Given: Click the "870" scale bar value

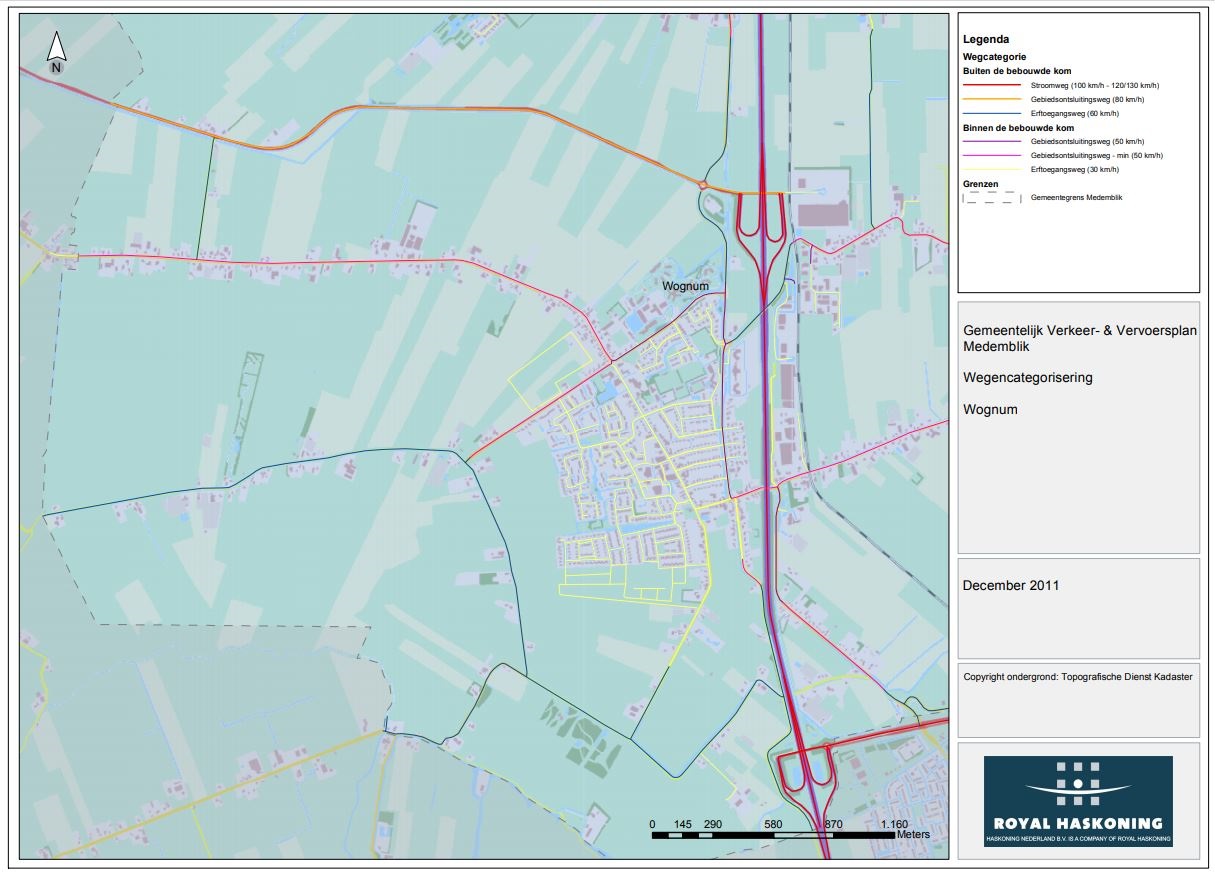Looking at the screenshot, I should point(834,824).
